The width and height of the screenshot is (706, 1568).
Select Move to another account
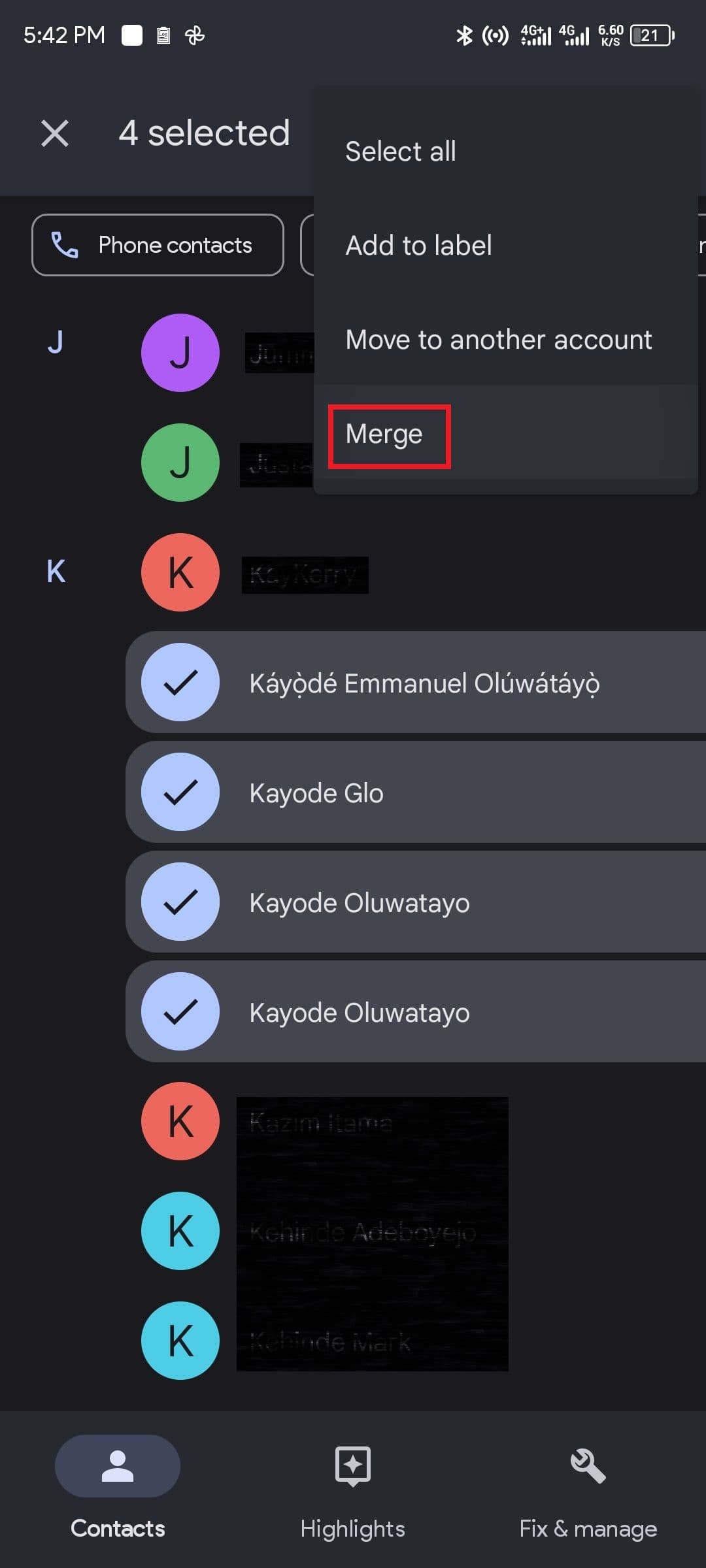pos(498,340)
